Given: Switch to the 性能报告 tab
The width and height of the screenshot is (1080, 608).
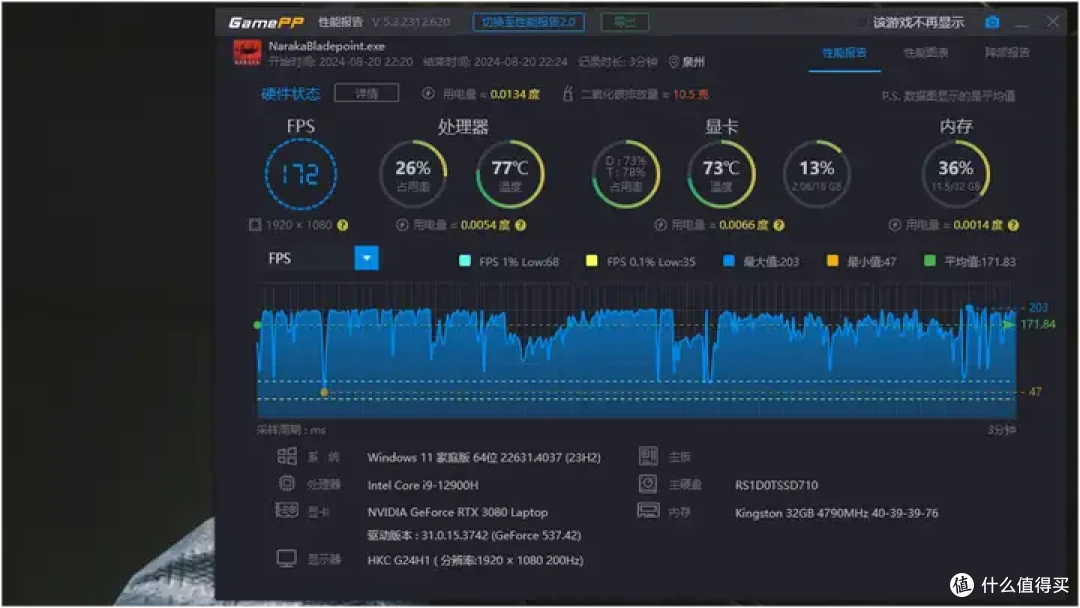Looking at the screenshot, I should click(844, 53).
